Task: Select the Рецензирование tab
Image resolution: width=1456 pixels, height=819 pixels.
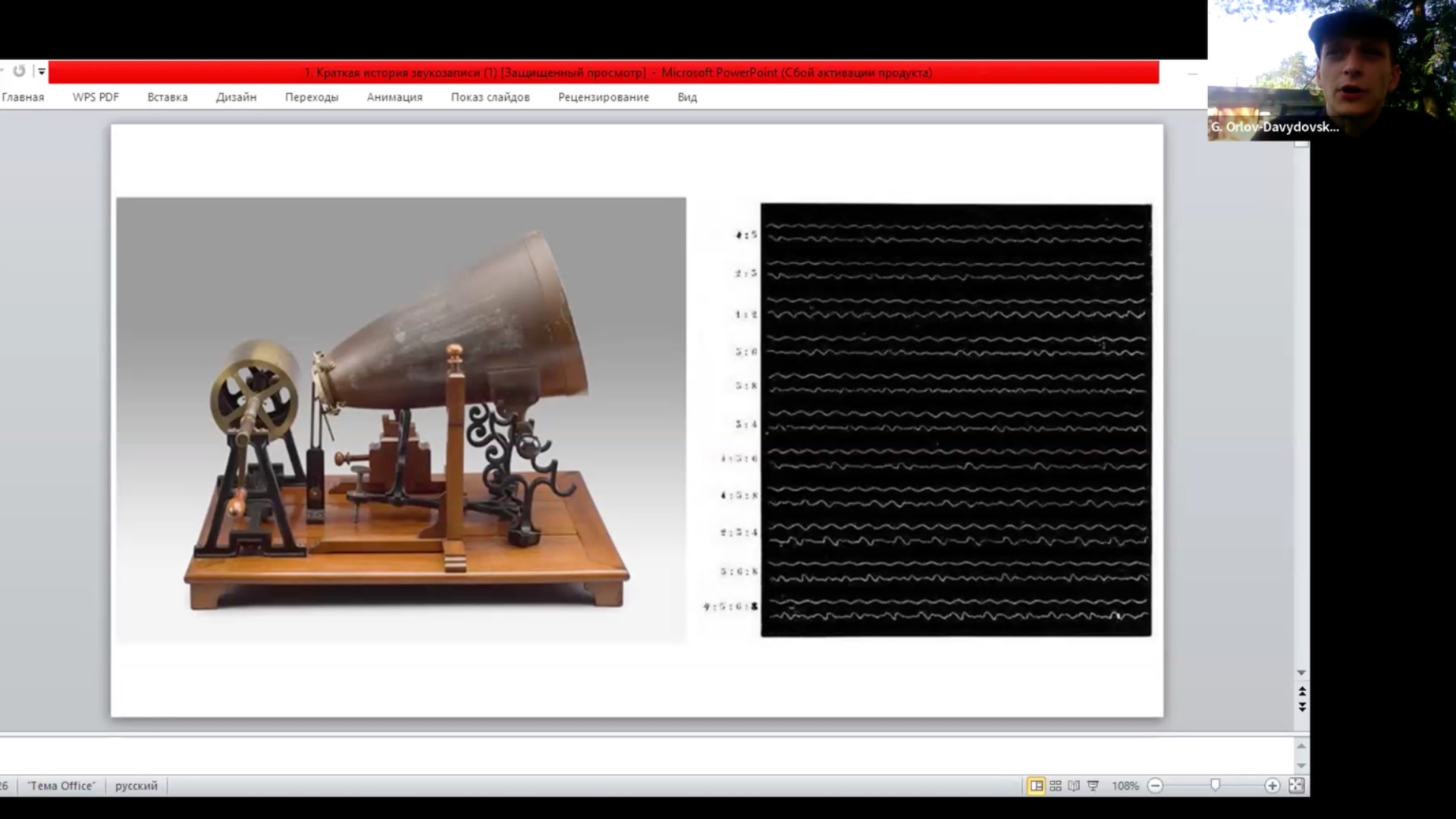Action: pyautogui.click(x=604, y=97)
